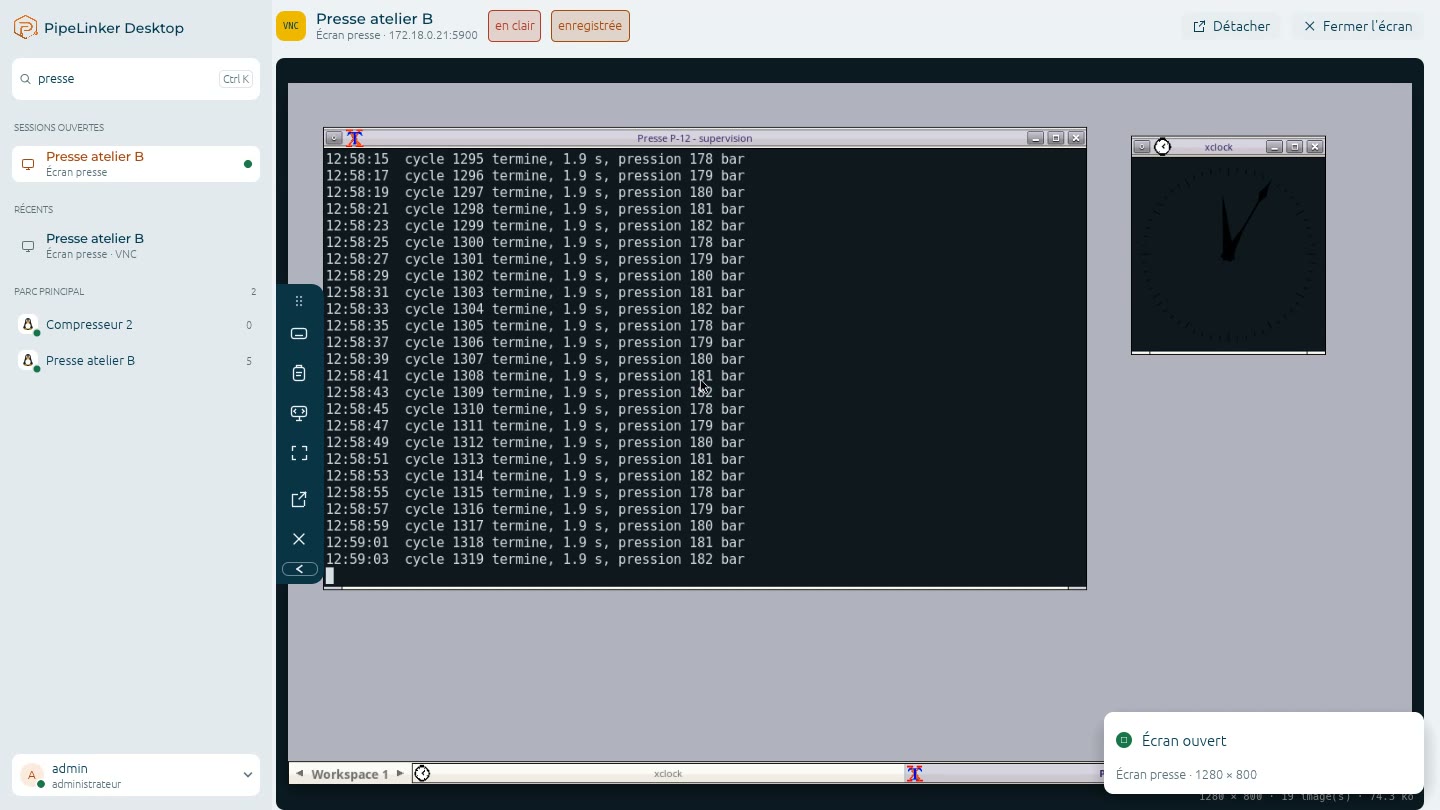Viewport: 1440px width, 810px height.
Task: Select Compresseur 2 in Parc principal
Action: [x=136, y=325]
